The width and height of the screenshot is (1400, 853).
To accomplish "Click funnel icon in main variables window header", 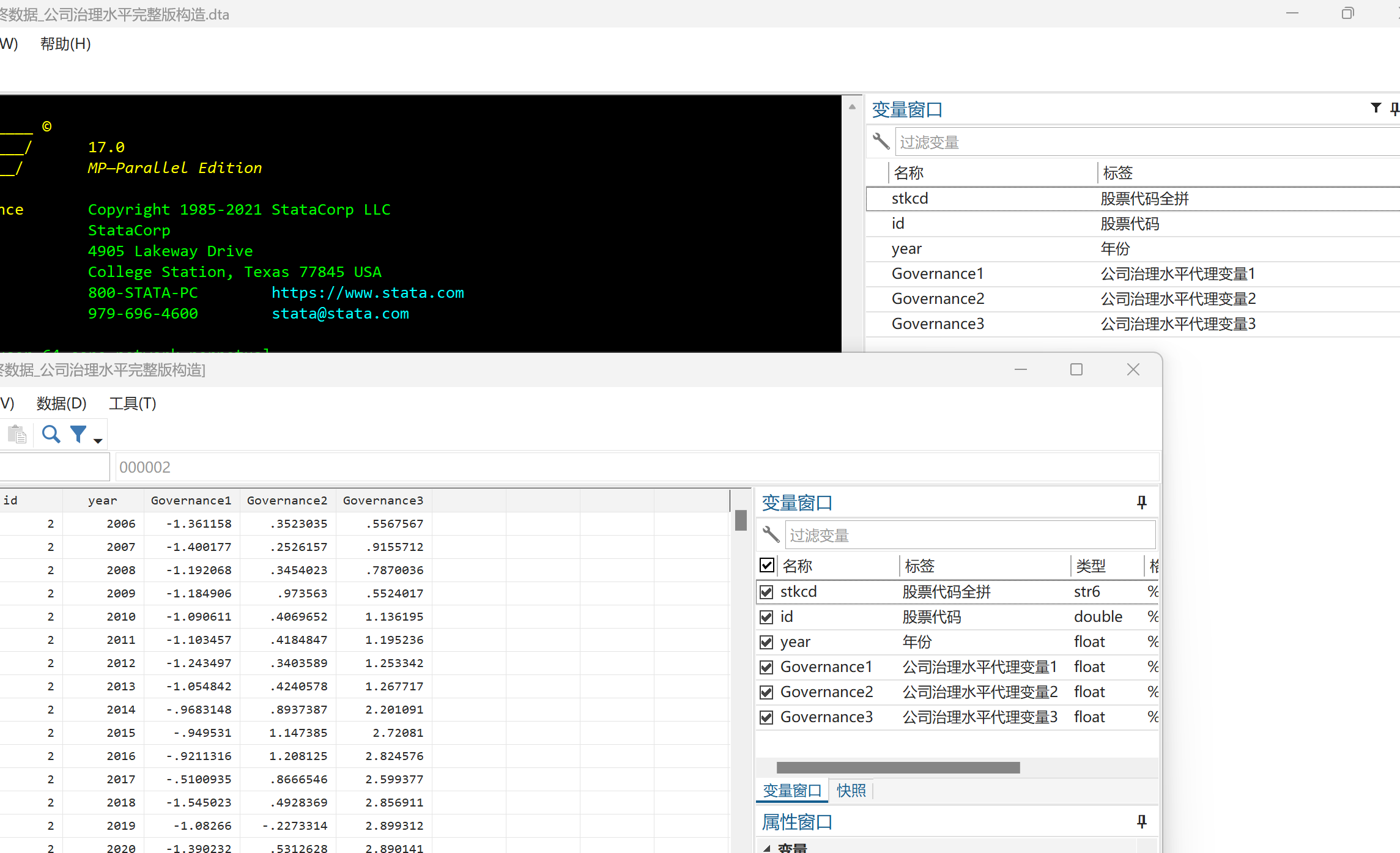I will [1376, 108].
